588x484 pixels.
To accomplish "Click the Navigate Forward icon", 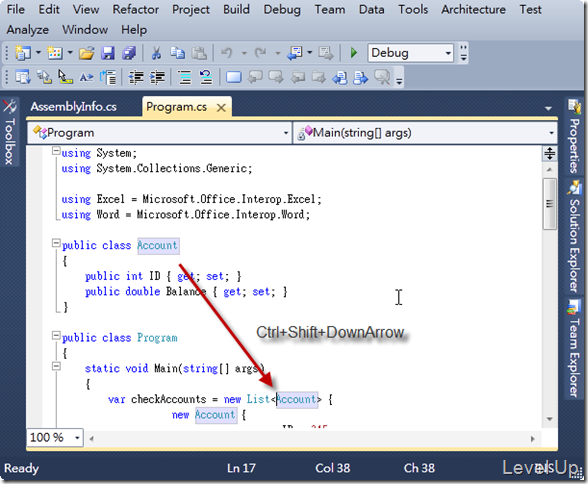I will [326, 53].
